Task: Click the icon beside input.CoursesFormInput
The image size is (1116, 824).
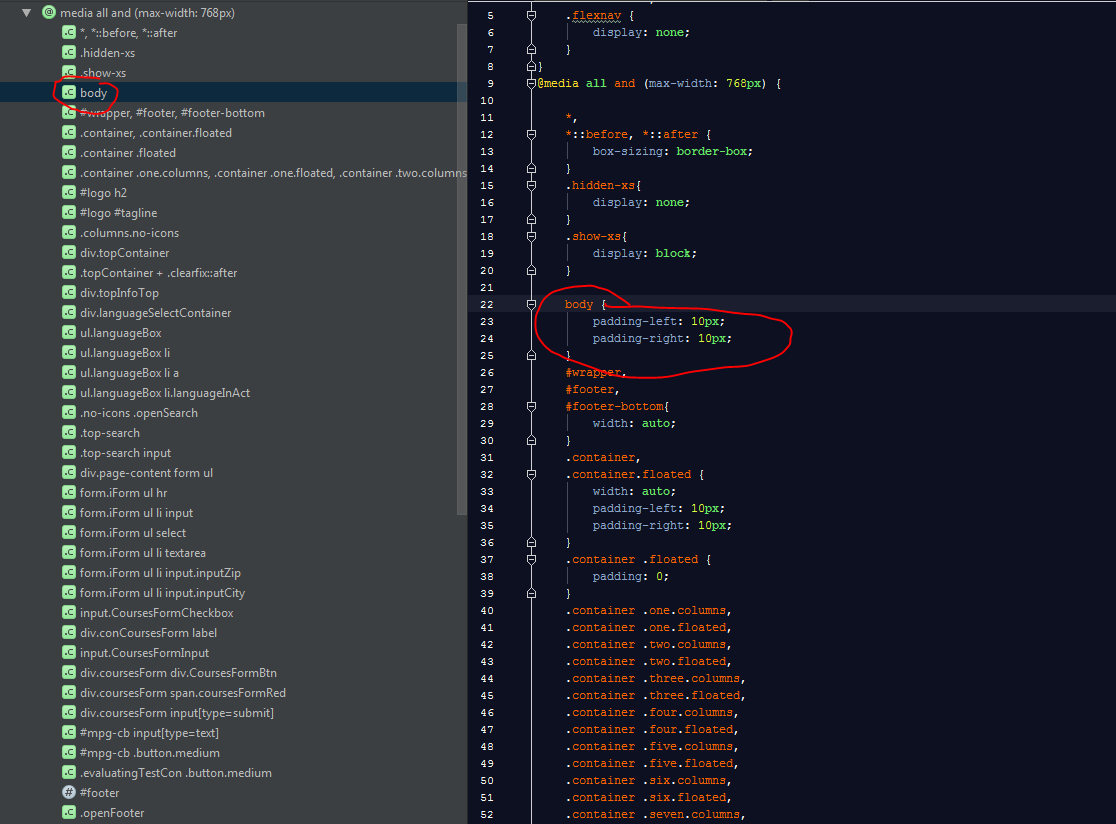Action: coord(69,652)
